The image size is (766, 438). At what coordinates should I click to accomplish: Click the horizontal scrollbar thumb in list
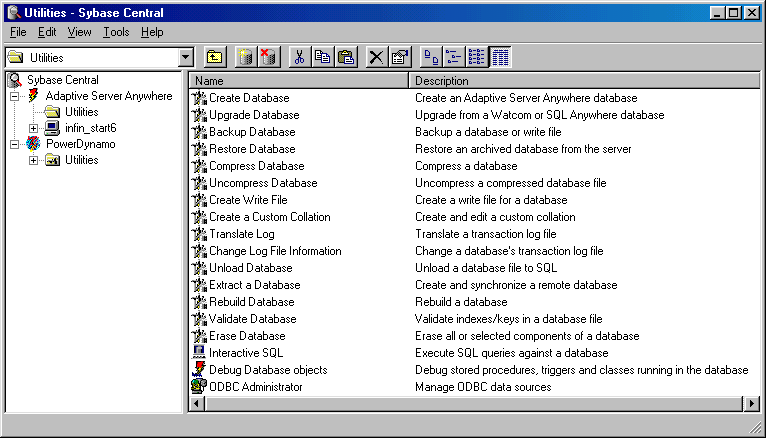tap(474, 404)
